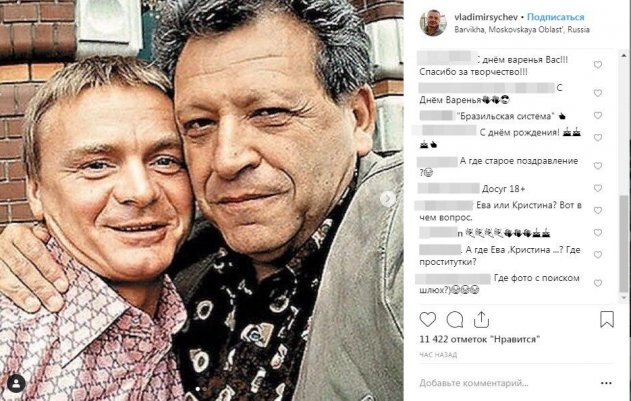Image resolution: width=631 pixels, height=401 pixels.
Task: Like the 'А где старое поздравление' comment
Action: 598,165
